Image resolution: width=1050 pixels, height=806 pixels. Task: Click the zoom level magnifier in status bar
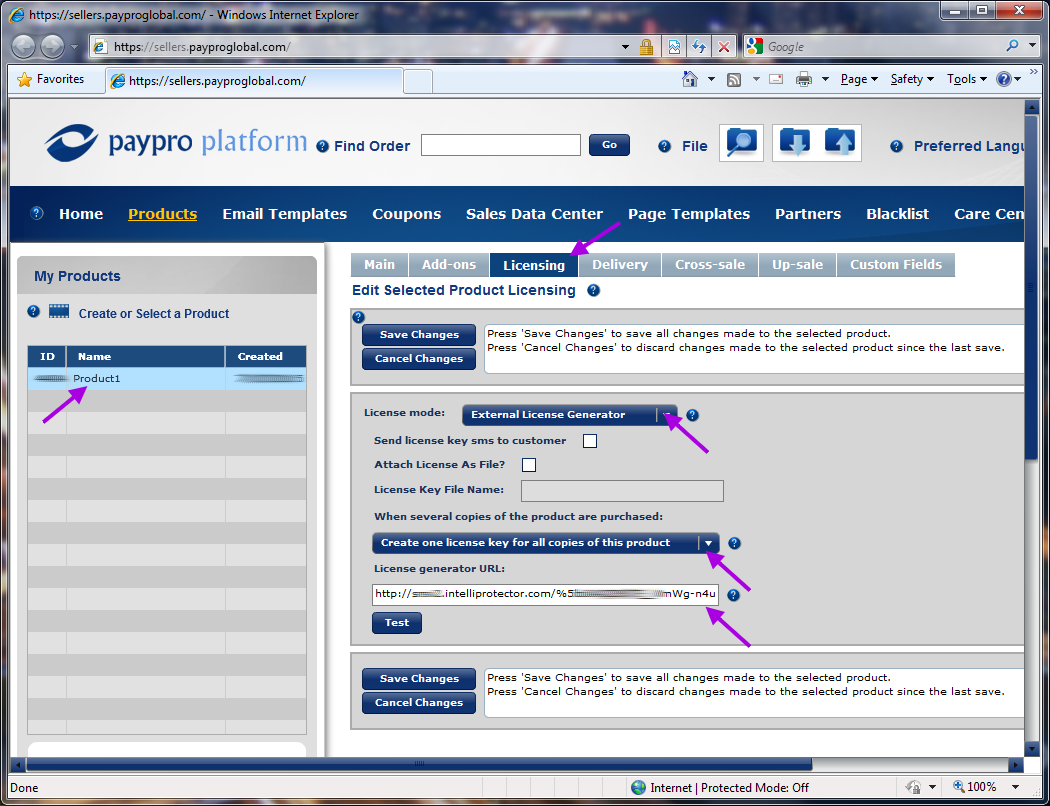(x=959, y=787)
